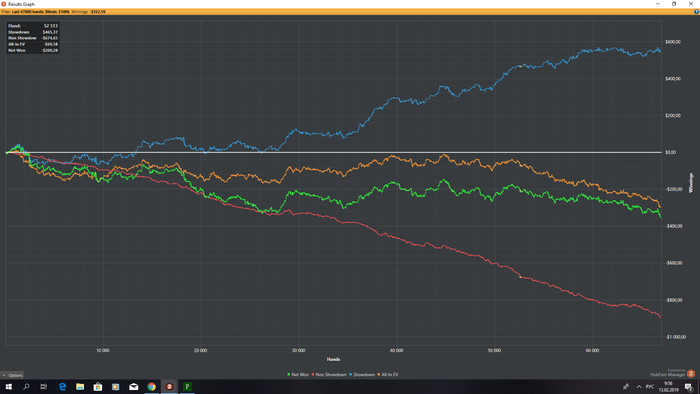The width and height of the screenshot is (700, 394).
Task: Open the People icon in system tray
Action: click(x=626, y=387)
